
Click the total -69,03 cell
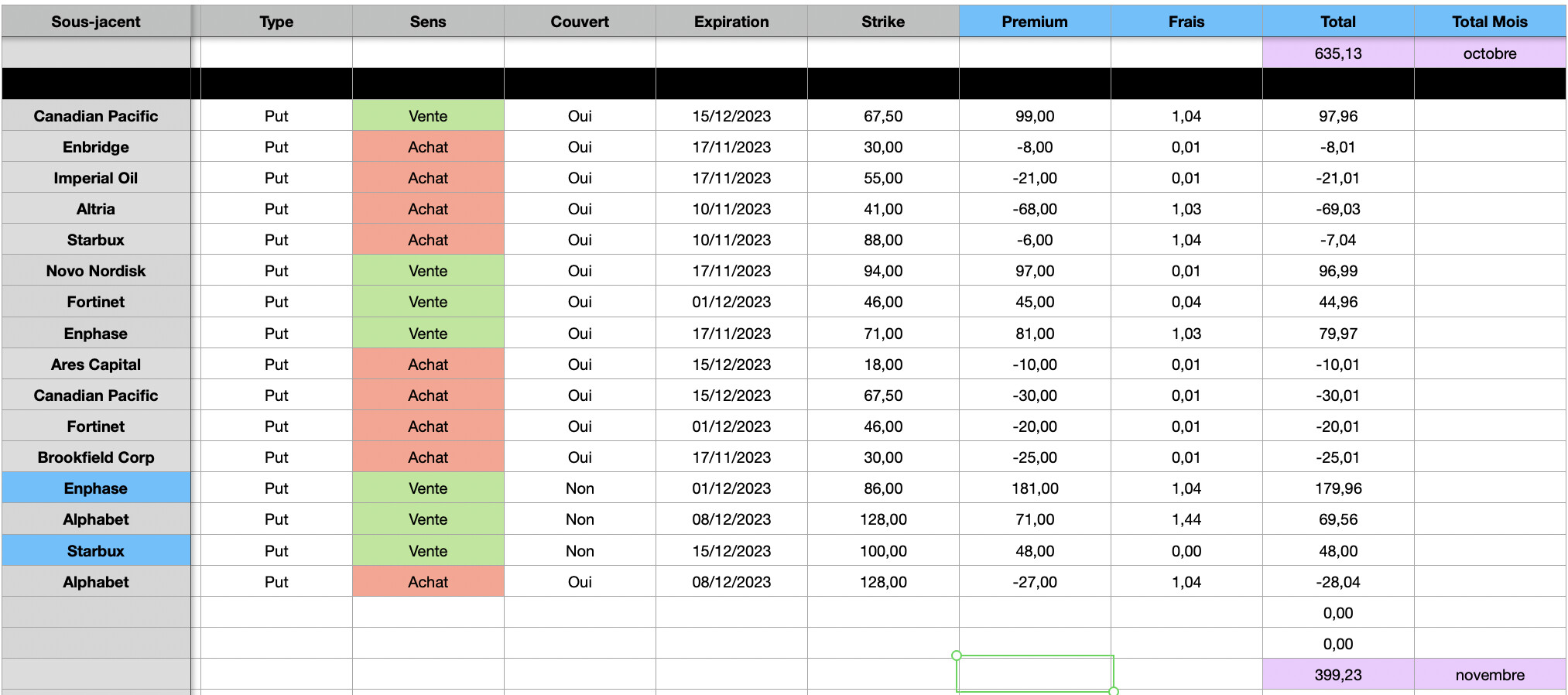coord(1338,209)
